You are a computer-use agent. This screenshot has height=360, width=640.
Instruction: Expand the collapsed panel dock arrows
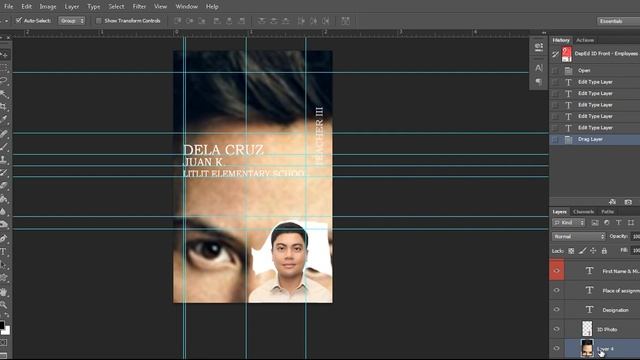pyautogui.click(x=544, y=33)
